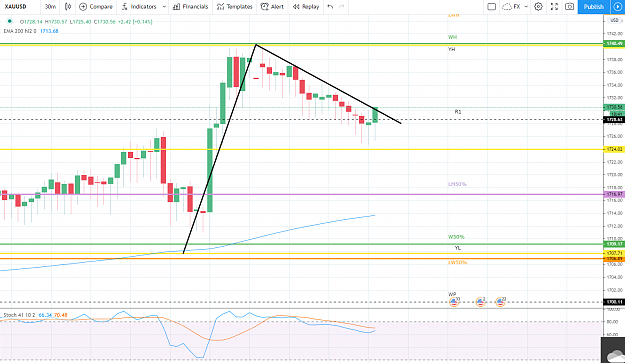Click the cloud FX layout name

point(512,7)
